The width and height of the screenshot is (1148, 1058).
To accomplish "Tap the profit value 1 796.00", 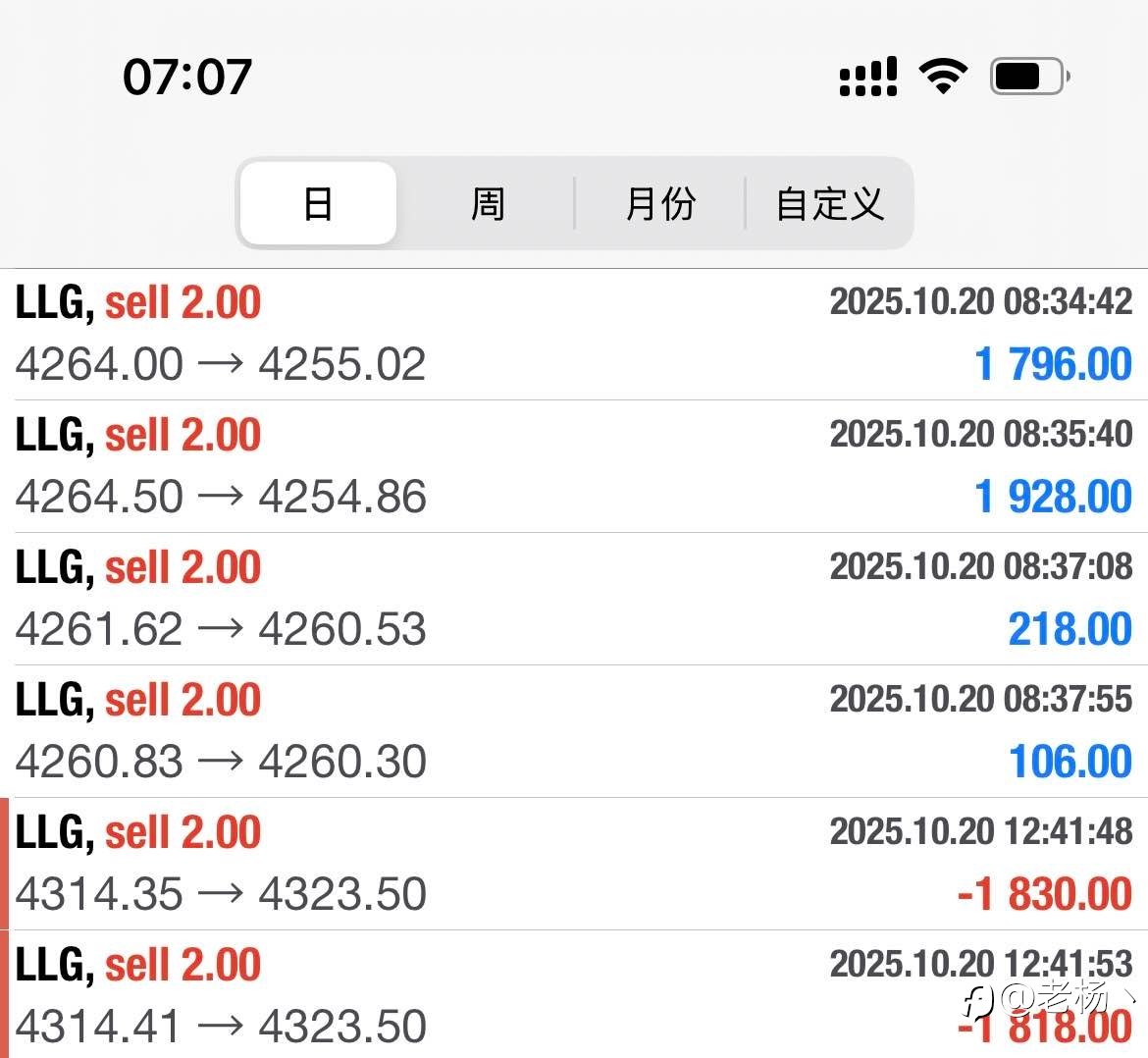I will [x=1054, y=364].
